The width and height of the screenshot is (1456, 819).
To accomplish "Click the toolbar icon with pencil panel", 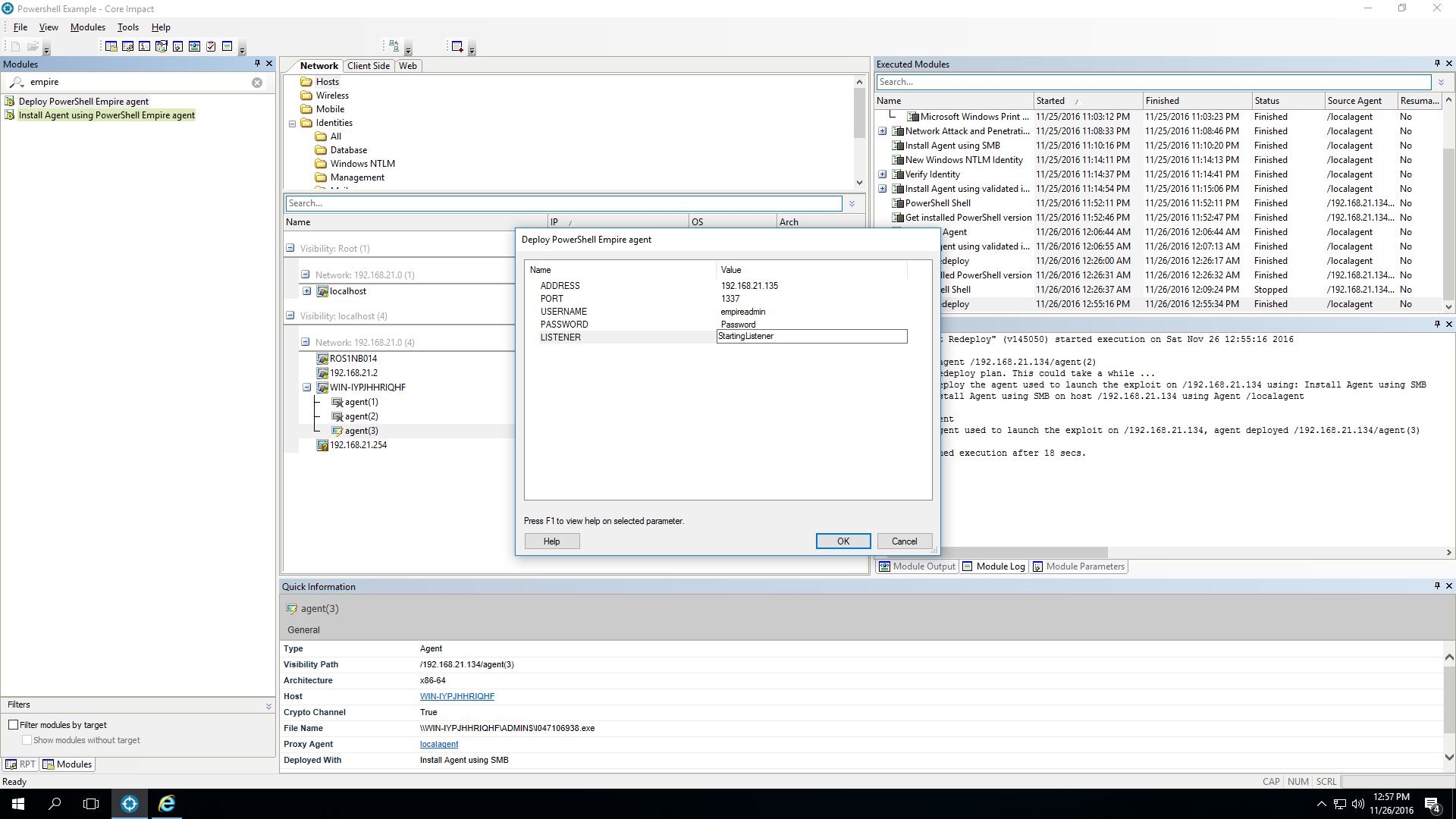I will [x=177, y=46].
